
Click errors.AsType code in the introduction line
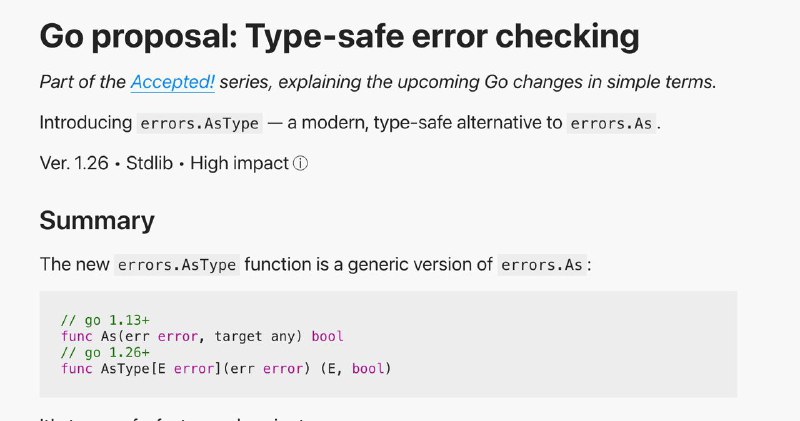point(200,124)
